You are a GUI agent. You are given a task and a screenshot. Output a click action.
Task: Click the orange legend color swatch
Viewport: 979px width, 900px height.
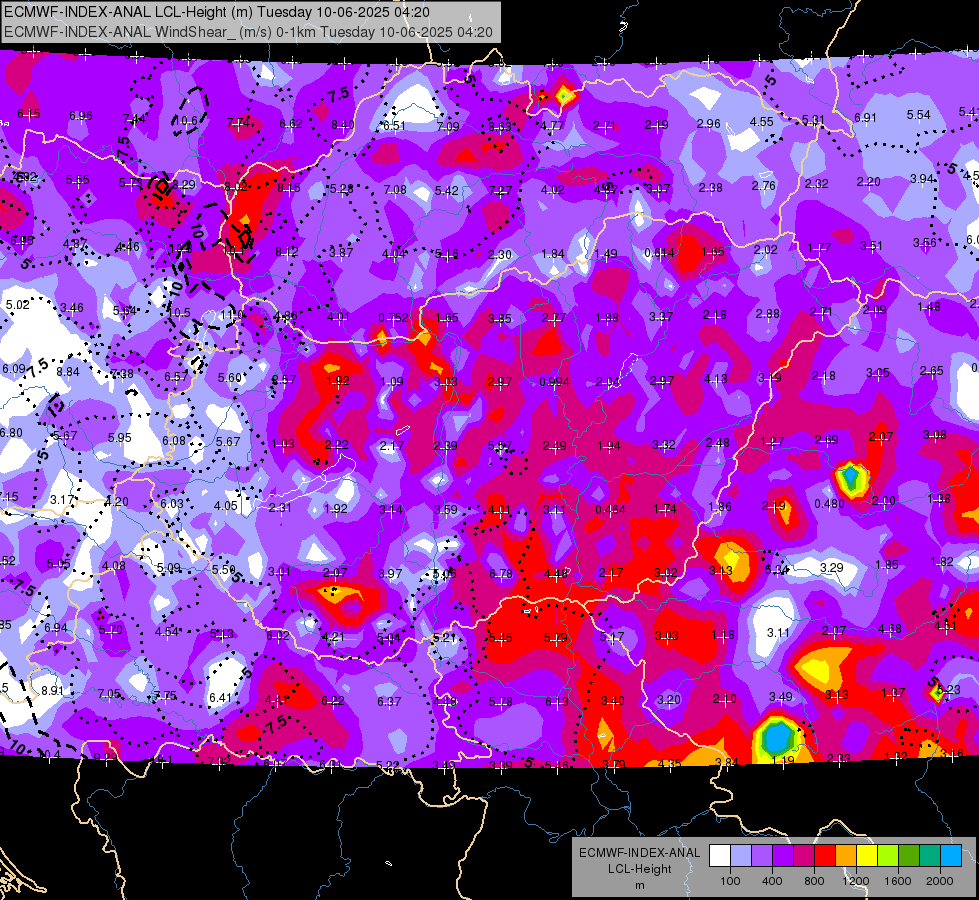click(845, 856)
